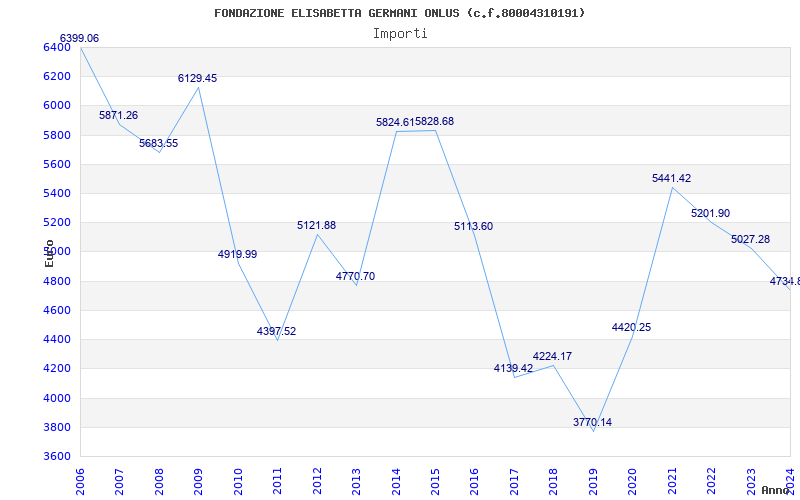Image resolution: width=800 pixels, height=500 pixels.
Task: Click the 2021 year axis label
Action: pyautogui.click(x=672, y=481)
